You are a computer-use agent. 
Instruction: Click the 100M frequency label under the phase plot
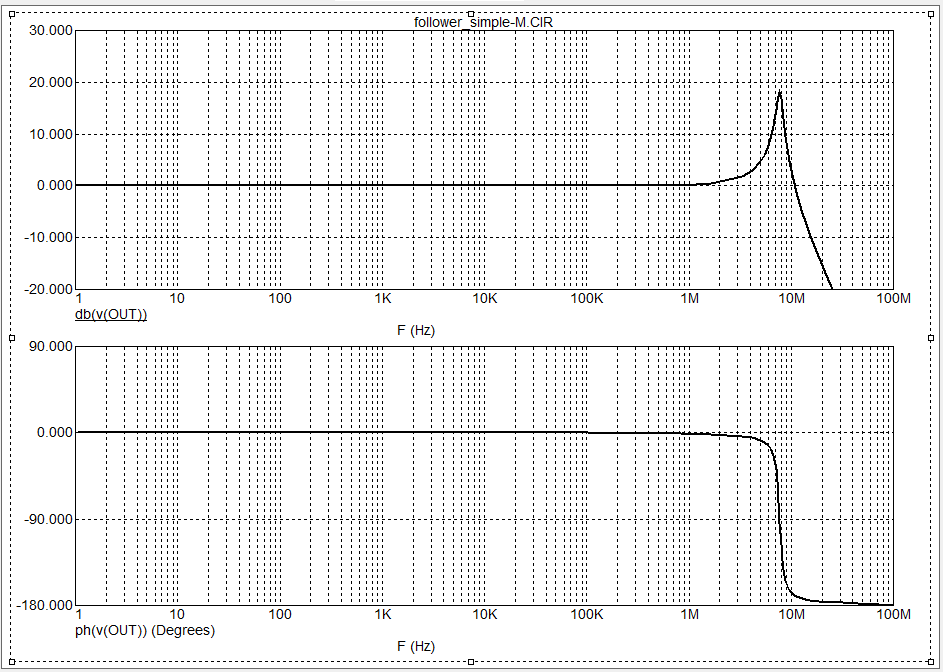tap(894, 614)
